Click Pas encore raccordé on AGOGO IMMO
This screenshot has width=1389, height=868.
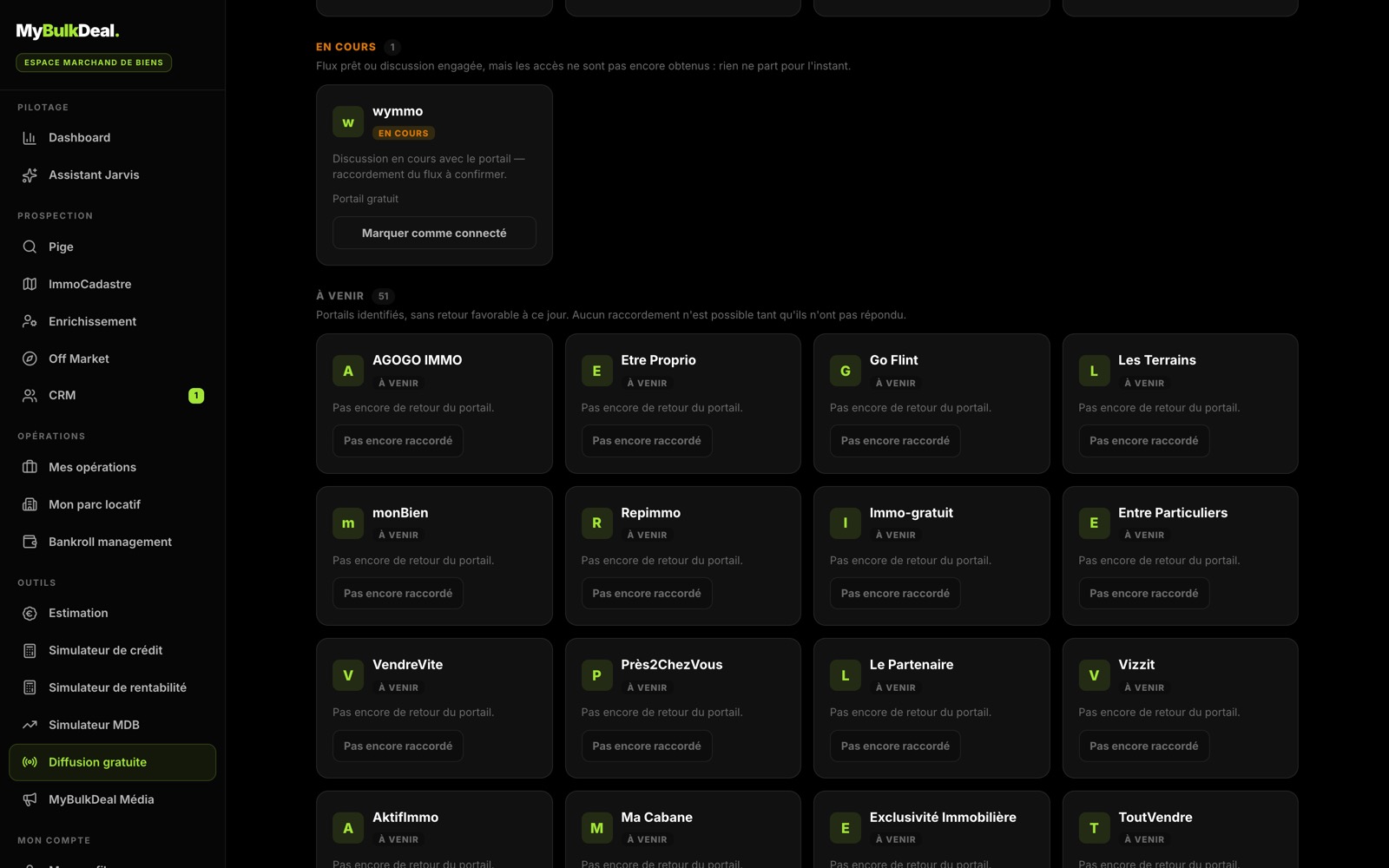tap(398, 441)
